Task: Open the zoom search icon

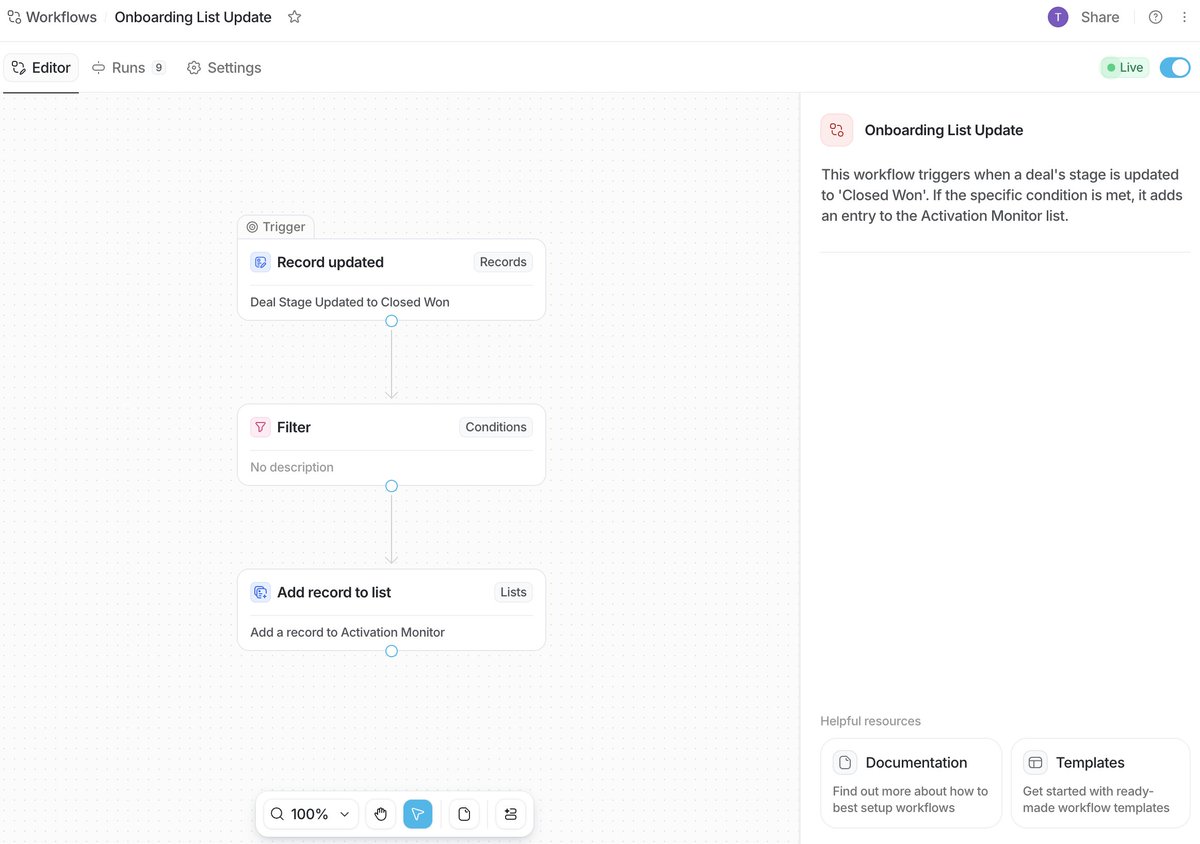Action: click(x=277, y=813)
